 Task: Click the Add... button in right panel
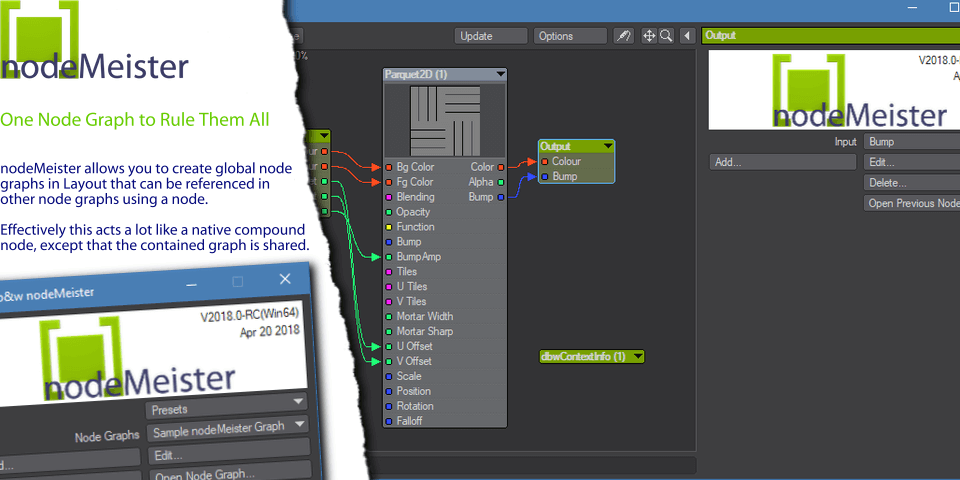[x=782, y=162]
